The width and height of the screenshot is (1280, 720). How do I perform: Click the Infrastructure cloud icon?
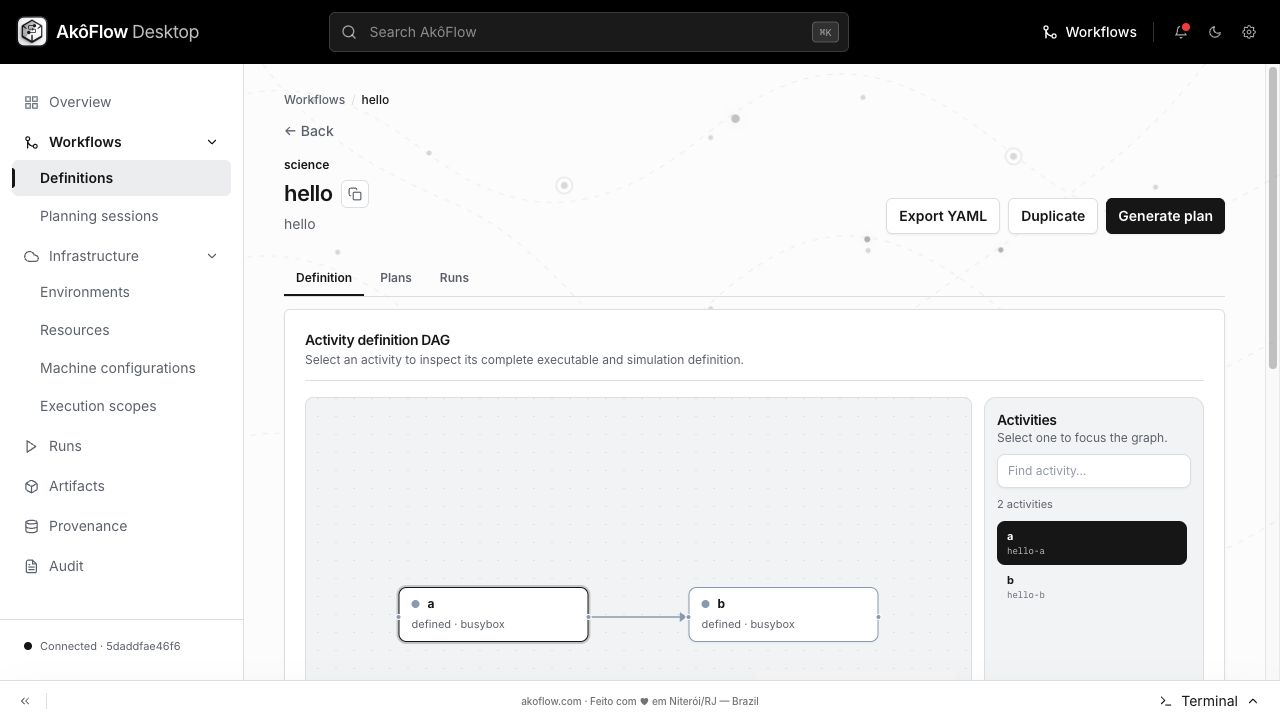pos(31,256)
